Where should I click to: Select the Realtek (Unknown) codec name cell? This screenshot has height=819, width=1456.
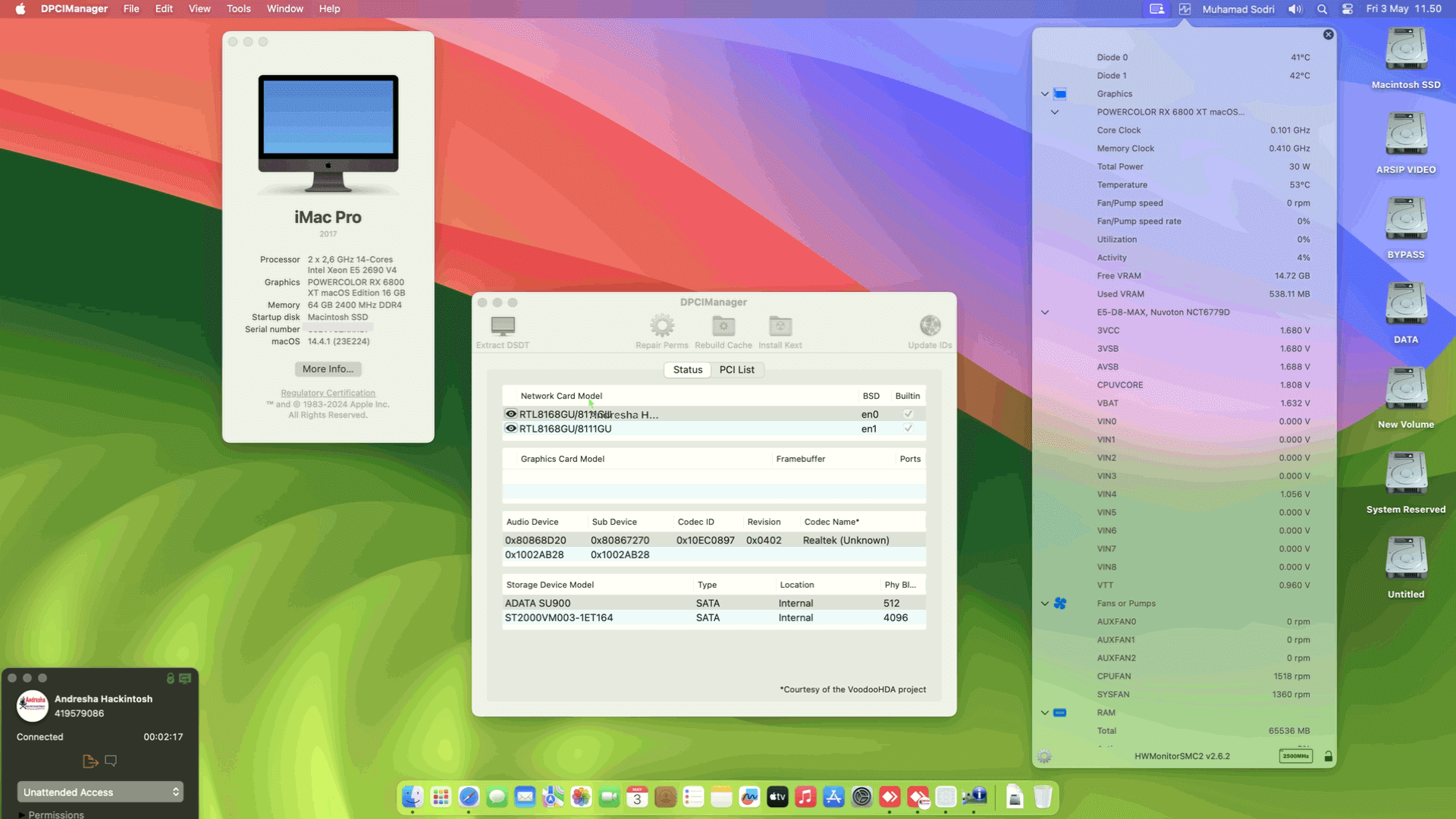tap(846, 540)
